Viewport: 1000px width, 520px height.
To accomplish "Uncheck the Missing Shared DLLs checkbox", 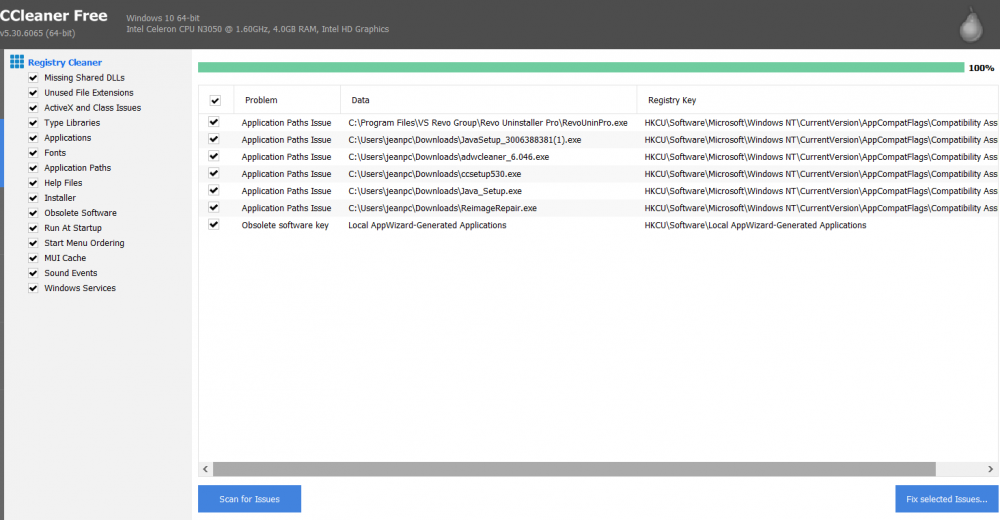I will click(x=34, y=78).
